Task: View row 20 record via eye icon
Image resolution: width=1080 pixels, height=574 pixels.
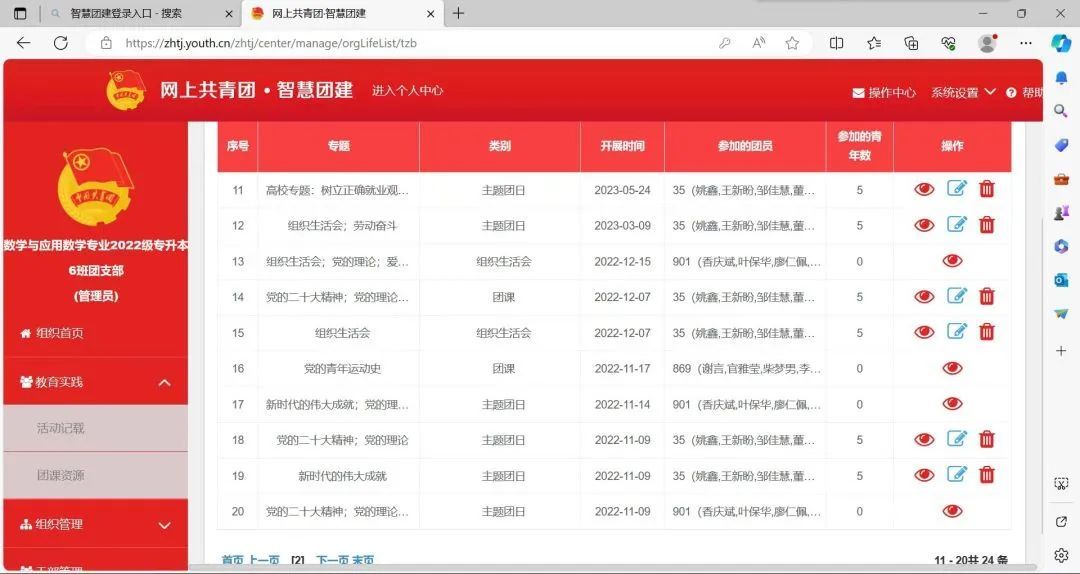Action: 952,511
